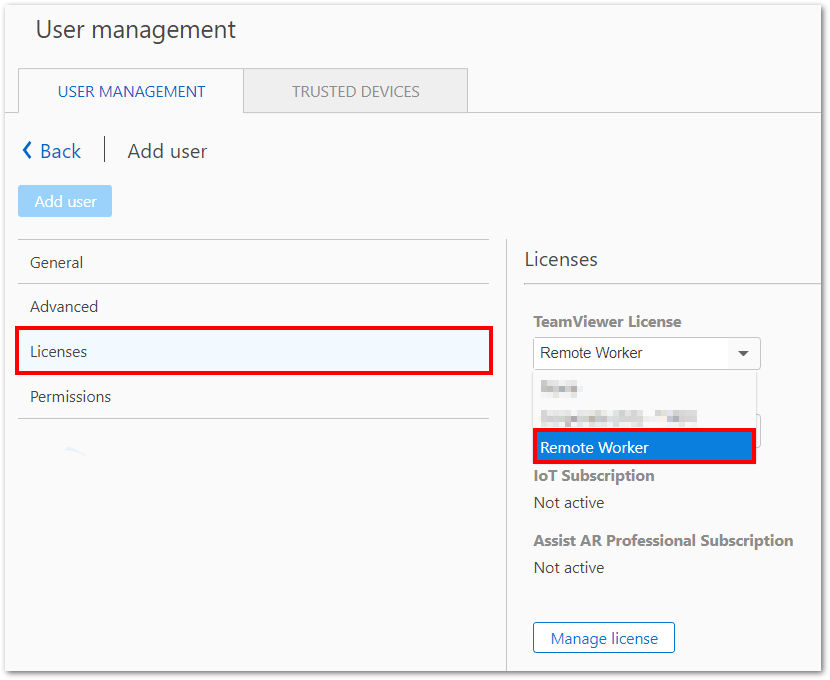Click the Licenses panel heading
The height and width of the screenshot is (680, 830).
pos(561,259)
